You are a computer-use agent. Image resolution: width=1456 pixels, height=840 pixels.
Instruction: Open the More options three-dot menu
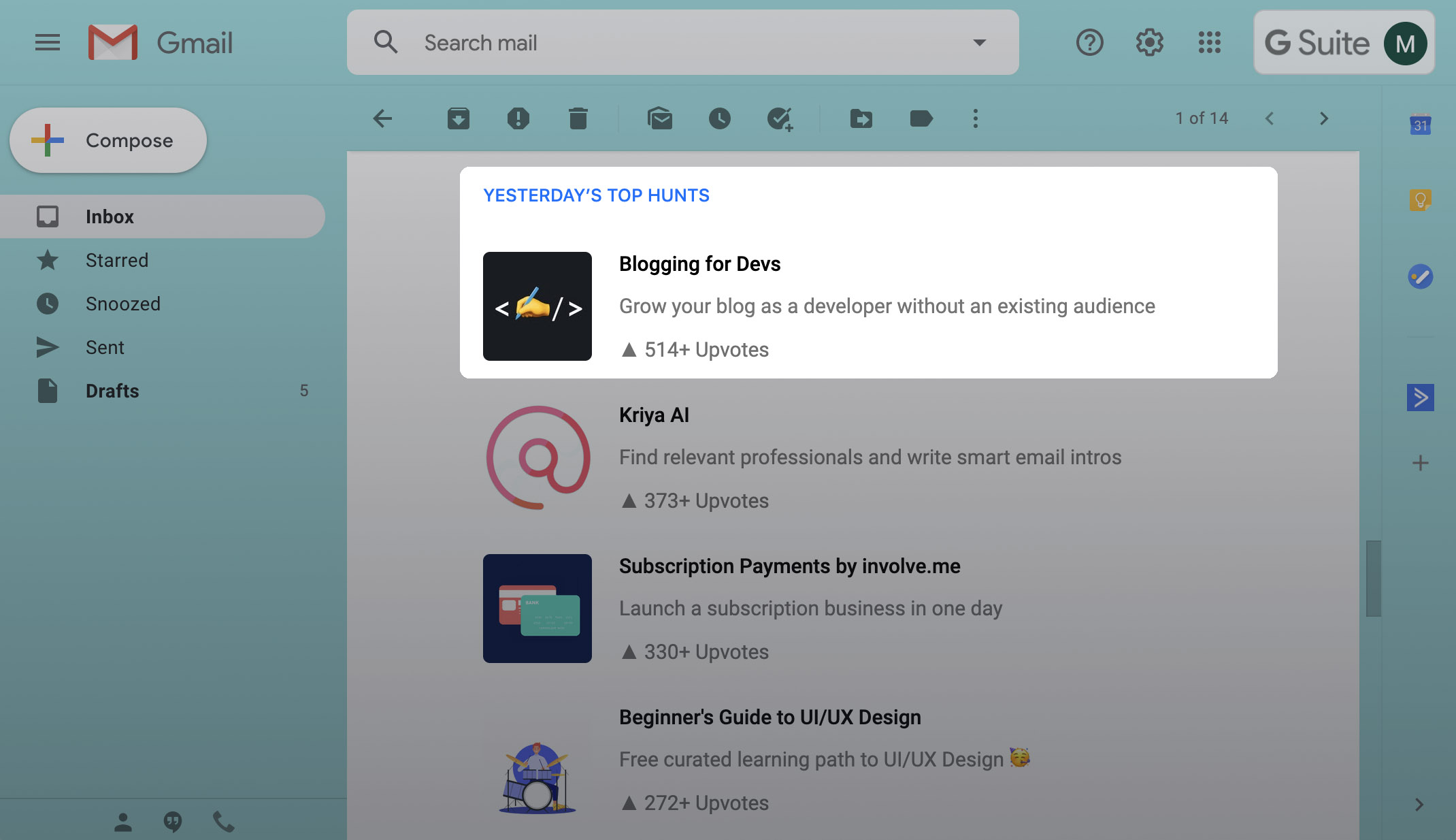pos(976,118)
